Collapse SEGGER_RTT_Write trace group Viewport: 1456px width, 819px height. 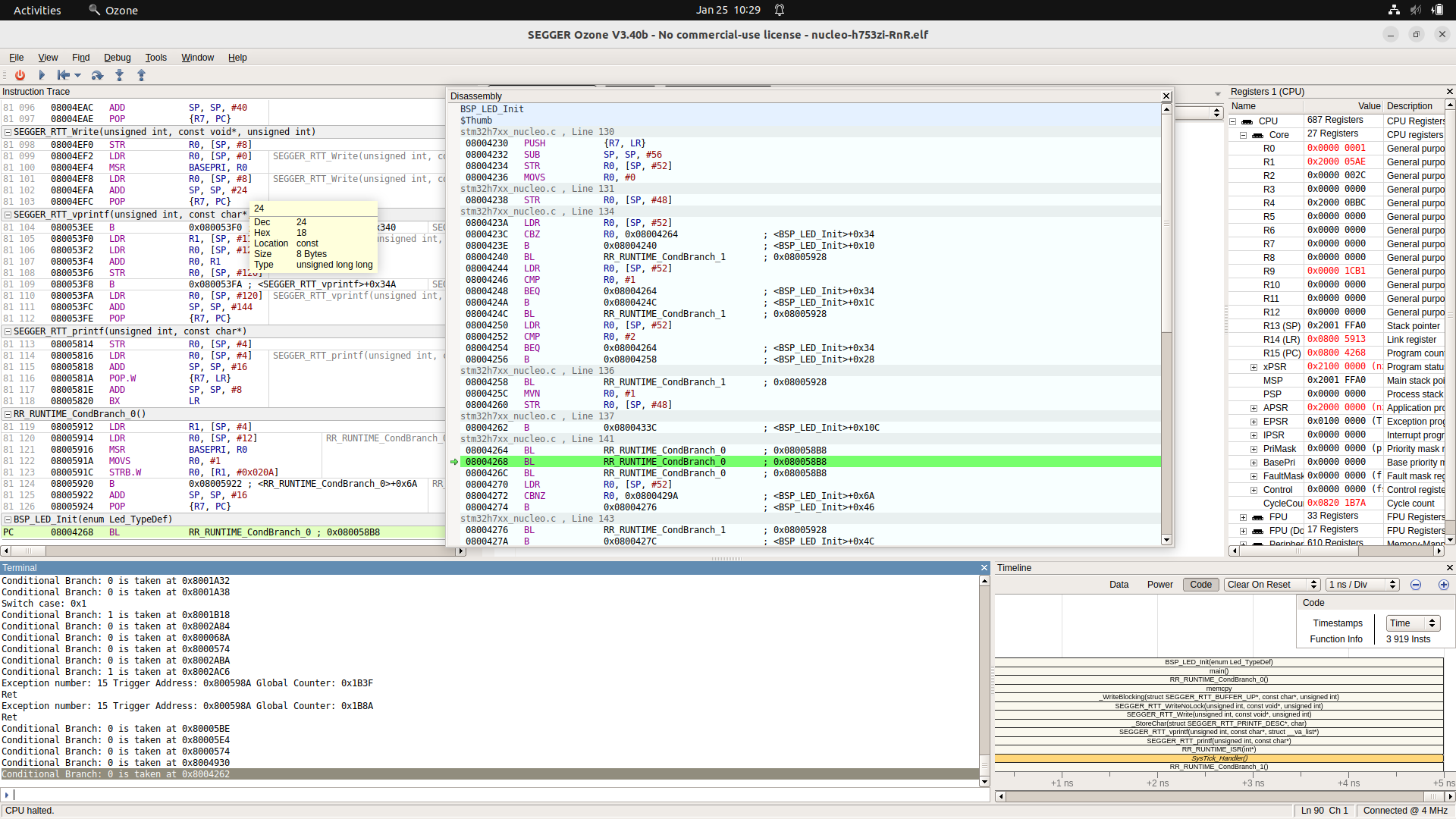click(8, 132)
